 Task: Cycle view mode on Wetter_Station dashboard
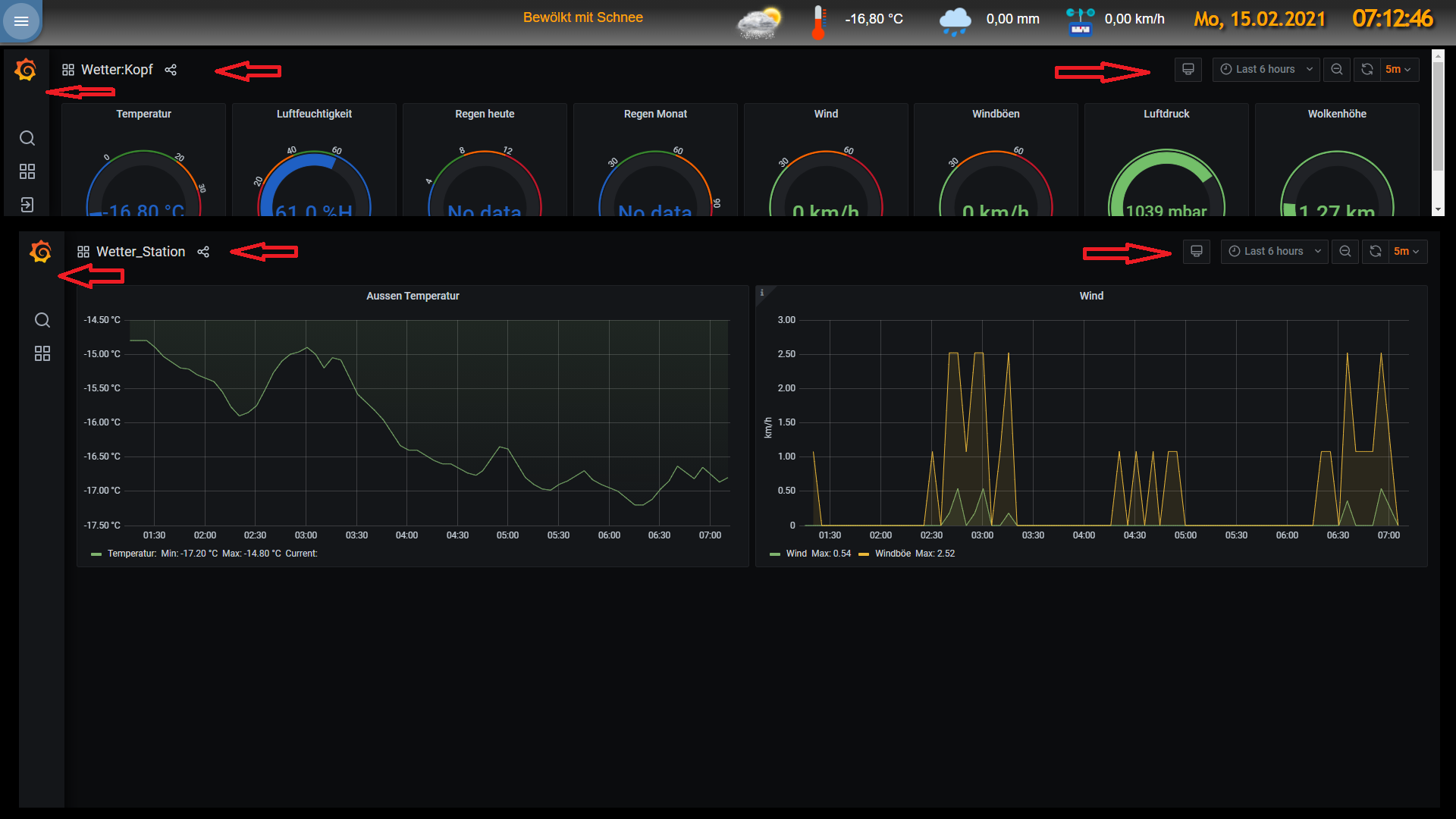coord(1197,252)
